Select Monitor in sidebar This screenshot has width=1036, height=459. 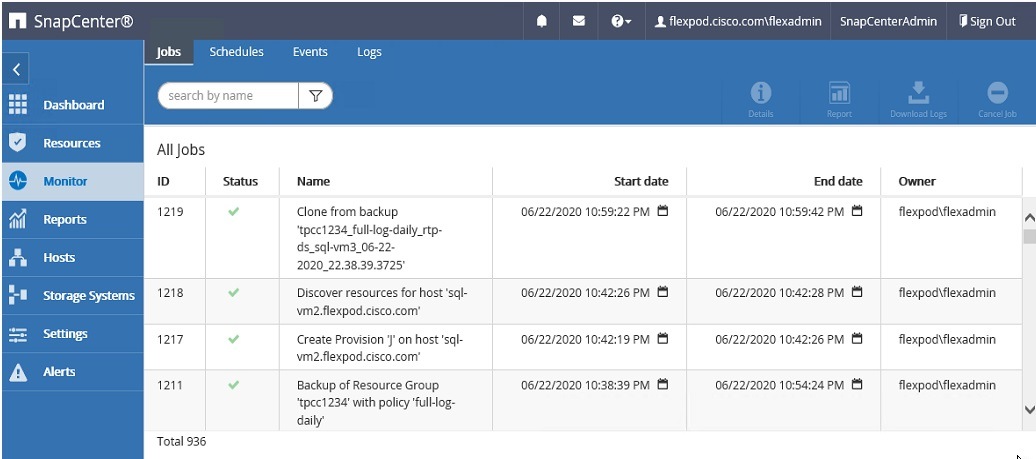(73, 182)
